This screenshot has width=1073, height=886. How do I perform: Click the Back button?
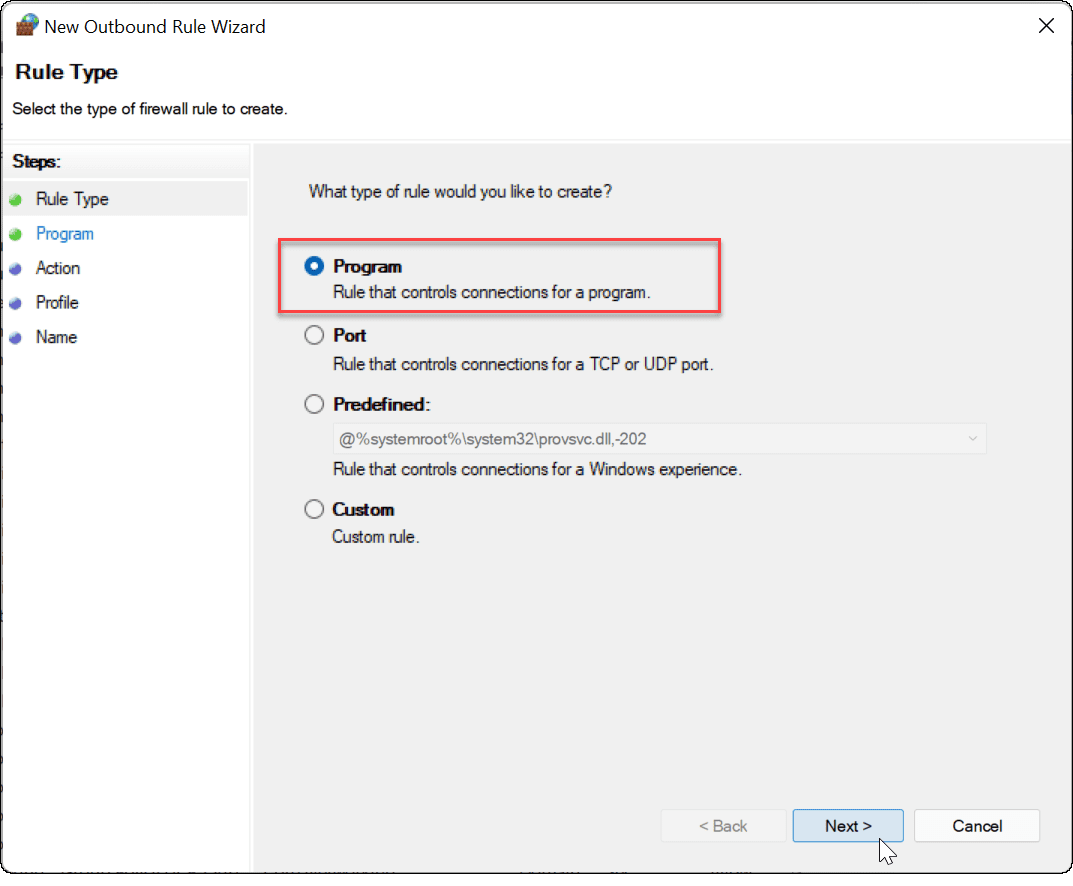[723, 826]
